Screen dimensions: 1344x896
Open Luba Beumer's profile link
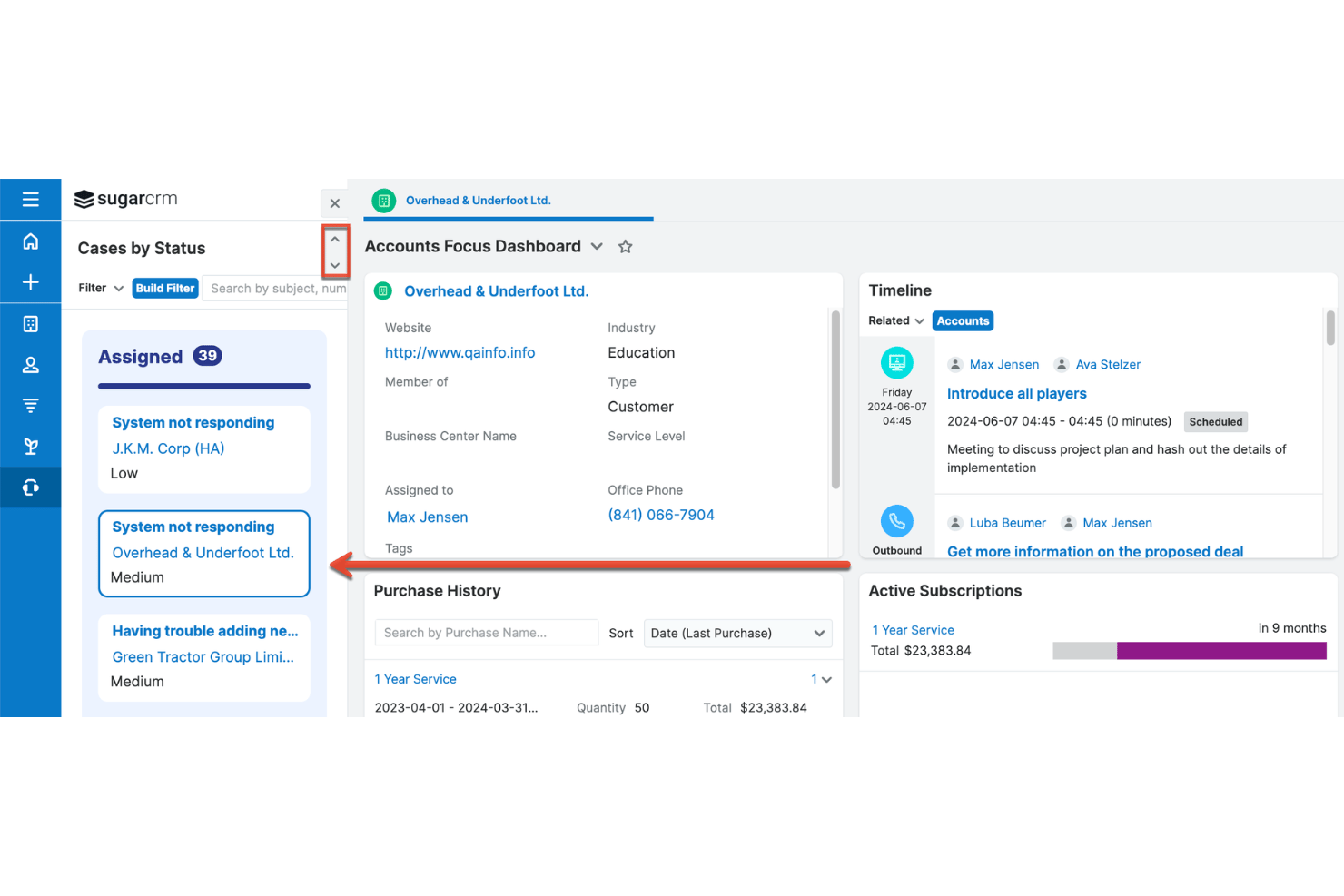pyautogui.click(x=1008, y=523)
